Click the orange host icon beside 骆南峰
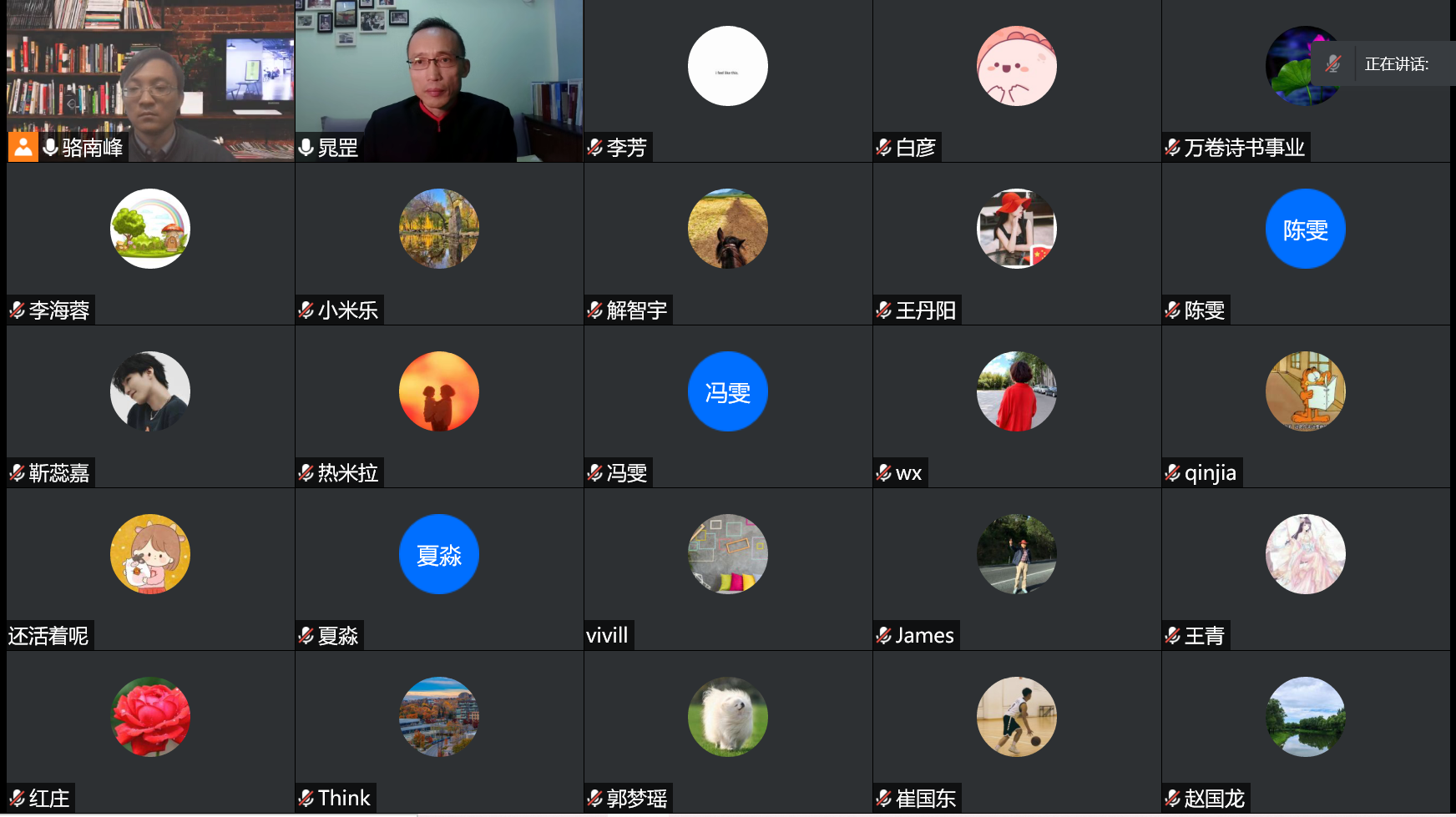Viewport: 1456px width, 817px height. click(x=23, y=147)
